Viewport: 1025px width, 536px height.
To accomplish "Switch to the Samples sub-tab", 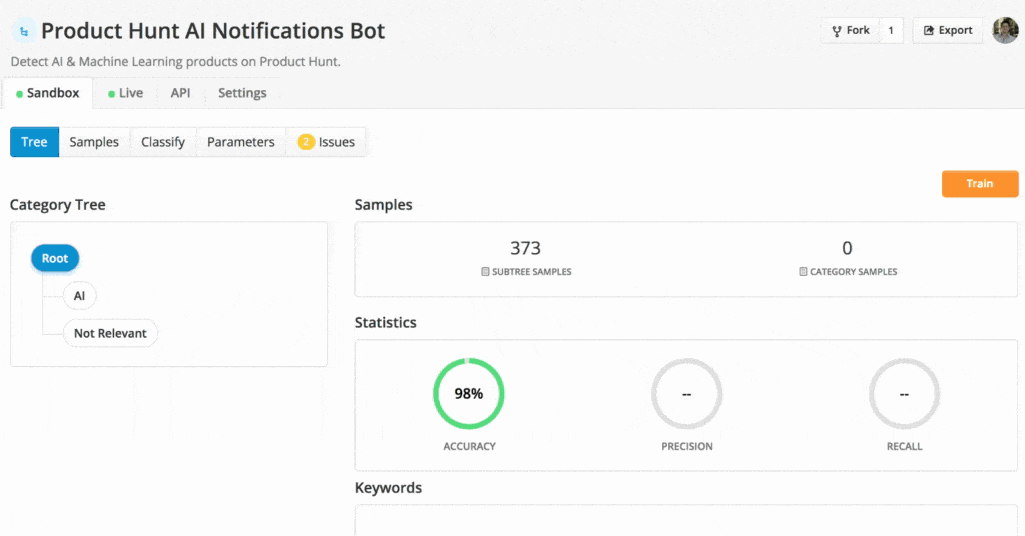I will tap(94, 142).
